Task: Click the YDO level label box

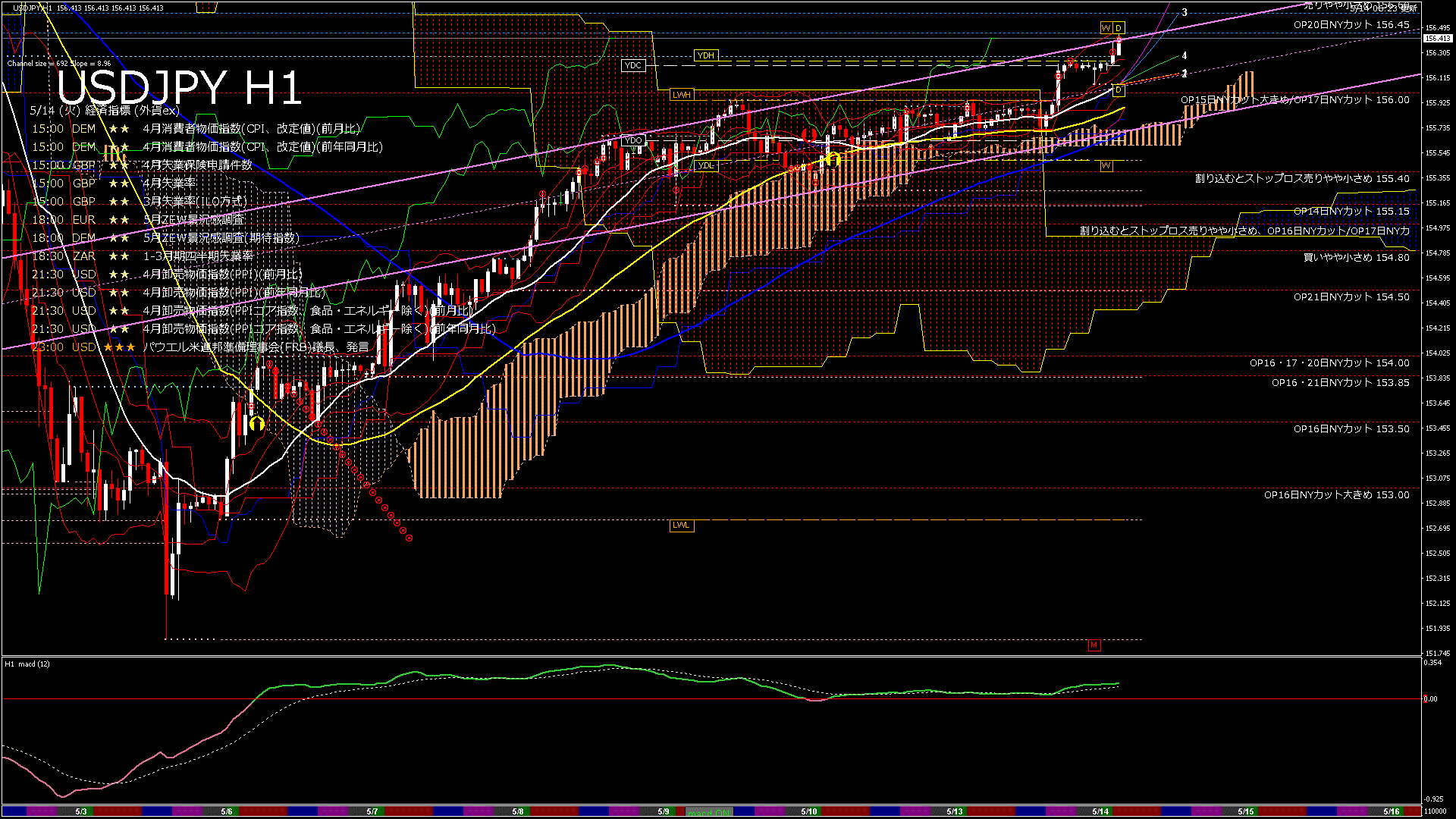Action: point(632,140)
